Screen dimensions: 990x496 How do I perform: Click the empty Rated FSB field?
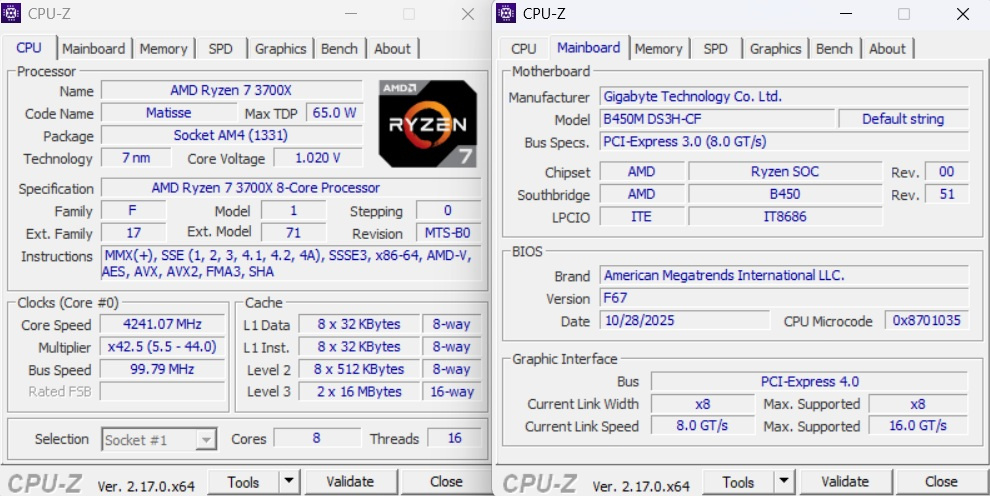[x=162, y=391]
